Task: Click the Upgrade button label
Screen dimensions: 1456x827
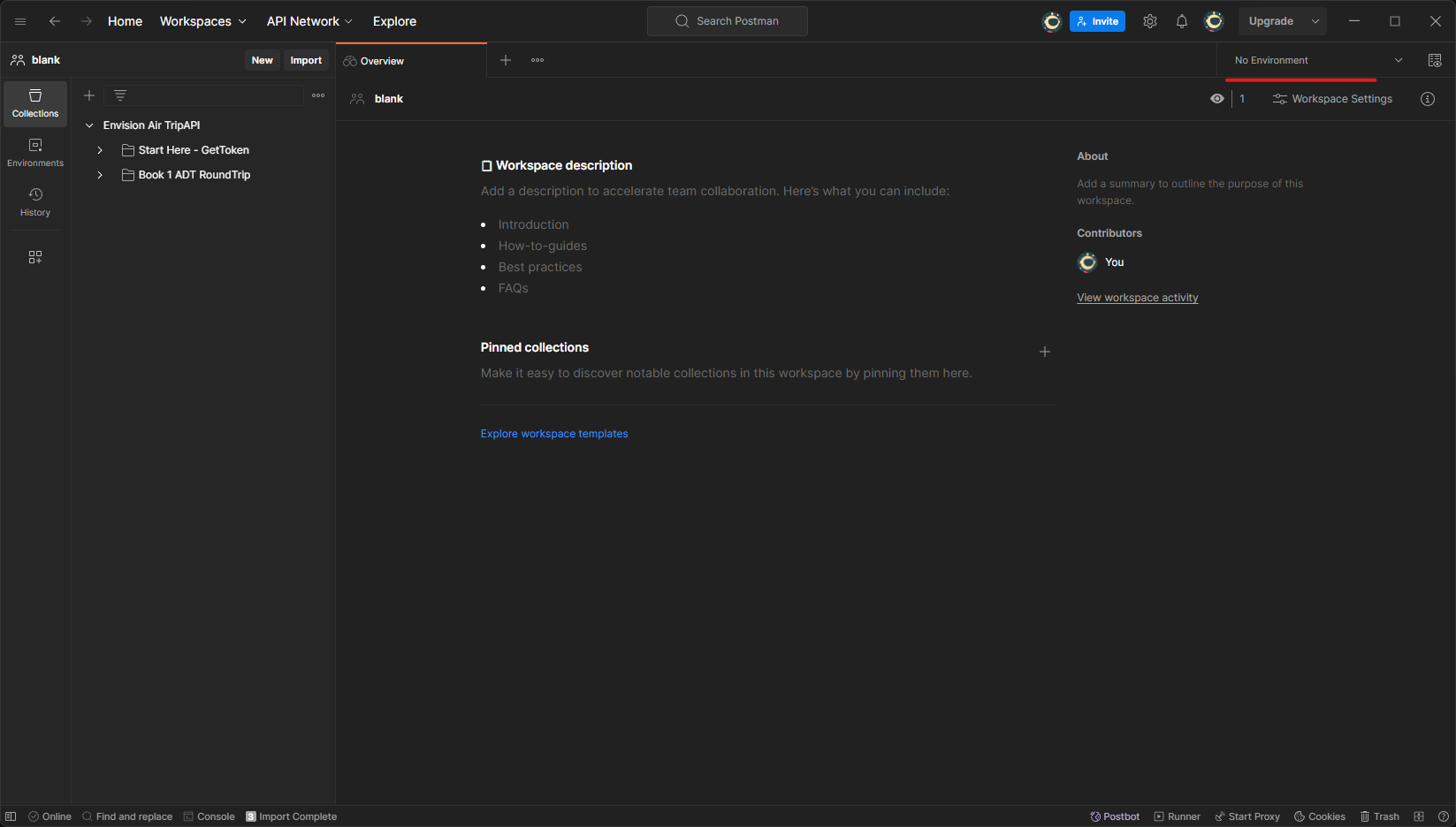Action: (x=1271, y=21)
